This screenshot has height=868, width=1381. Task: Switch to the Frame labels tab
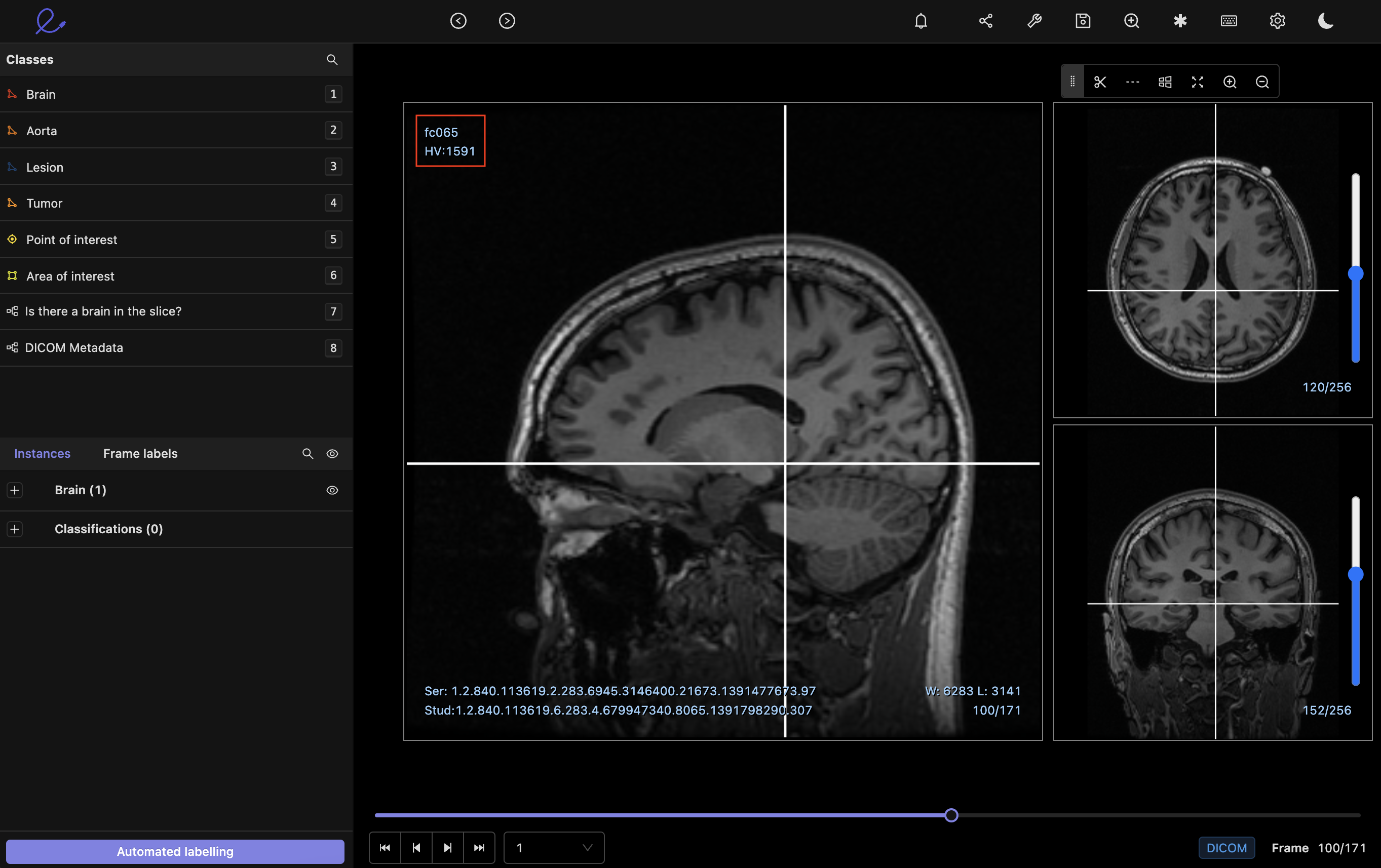(140, 453)
